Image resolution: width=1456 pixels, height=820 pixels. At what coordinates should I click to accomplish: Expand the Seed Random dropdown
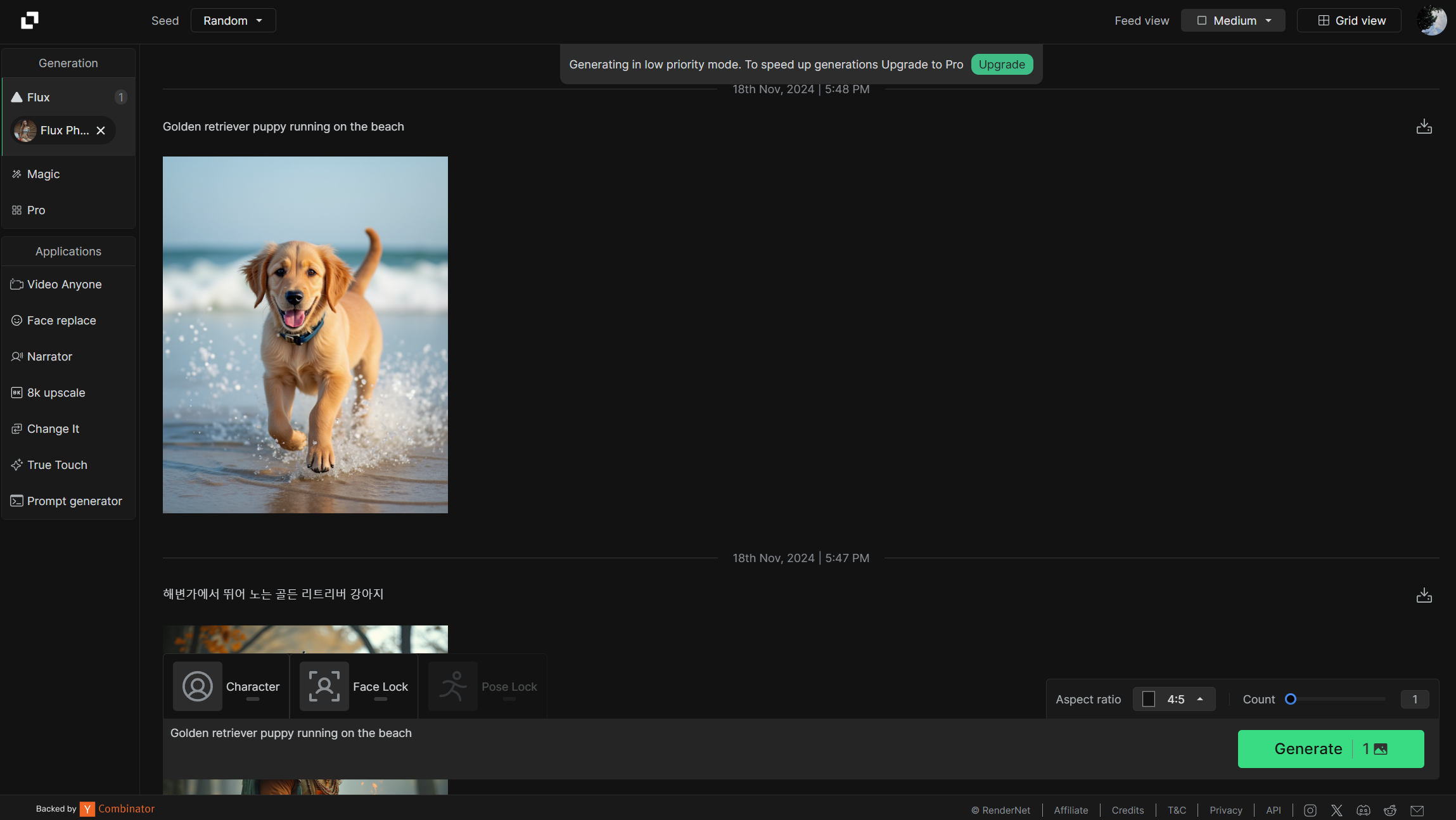233,20
